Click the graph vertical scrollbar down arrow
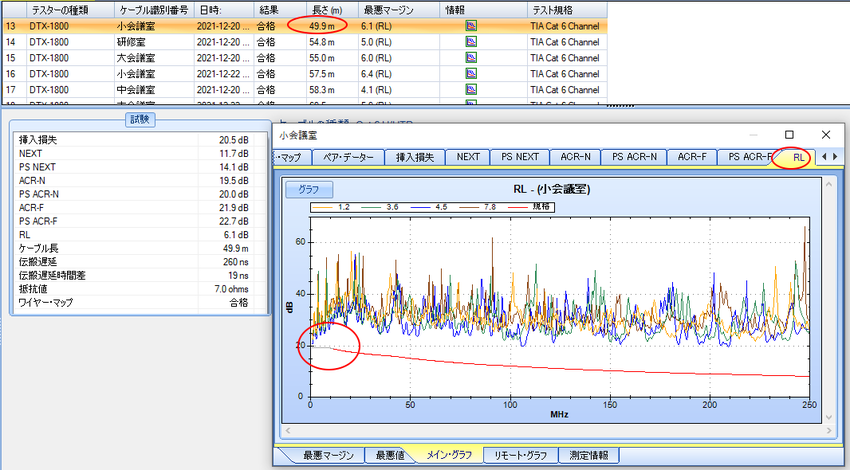The image size is (850, 470). [x=829, y=417]
